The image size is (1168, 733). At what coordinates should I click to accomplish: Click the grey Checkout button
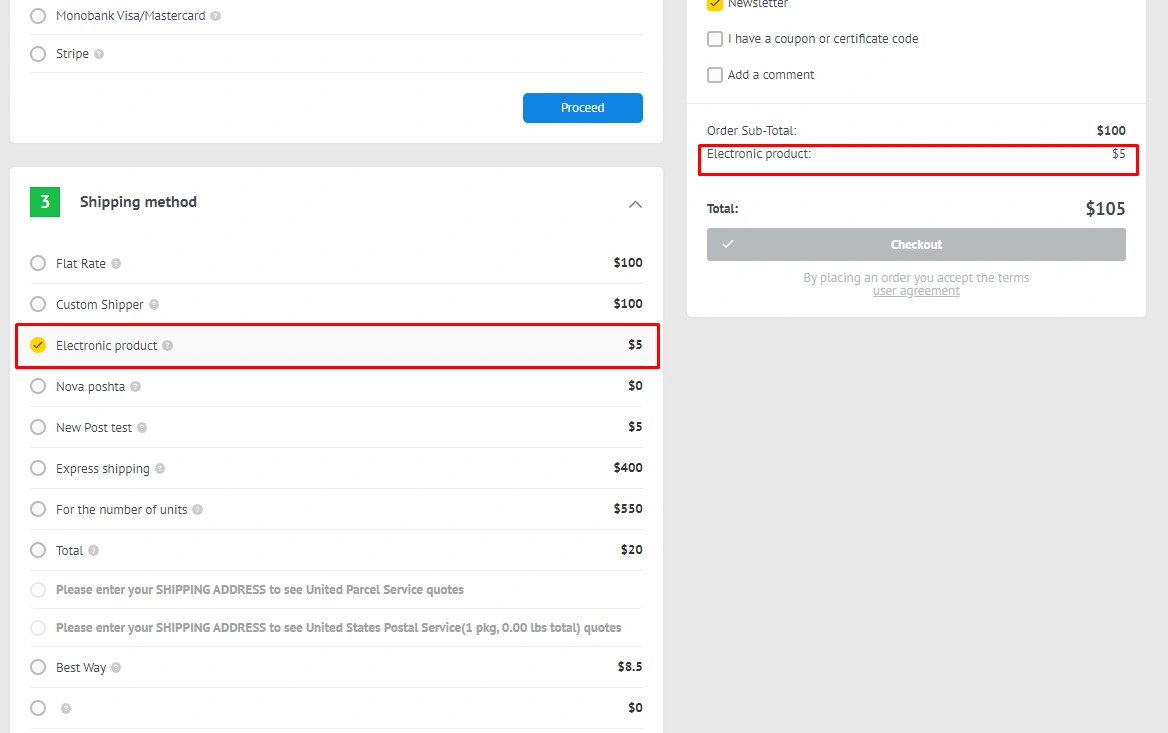point(916,245)
